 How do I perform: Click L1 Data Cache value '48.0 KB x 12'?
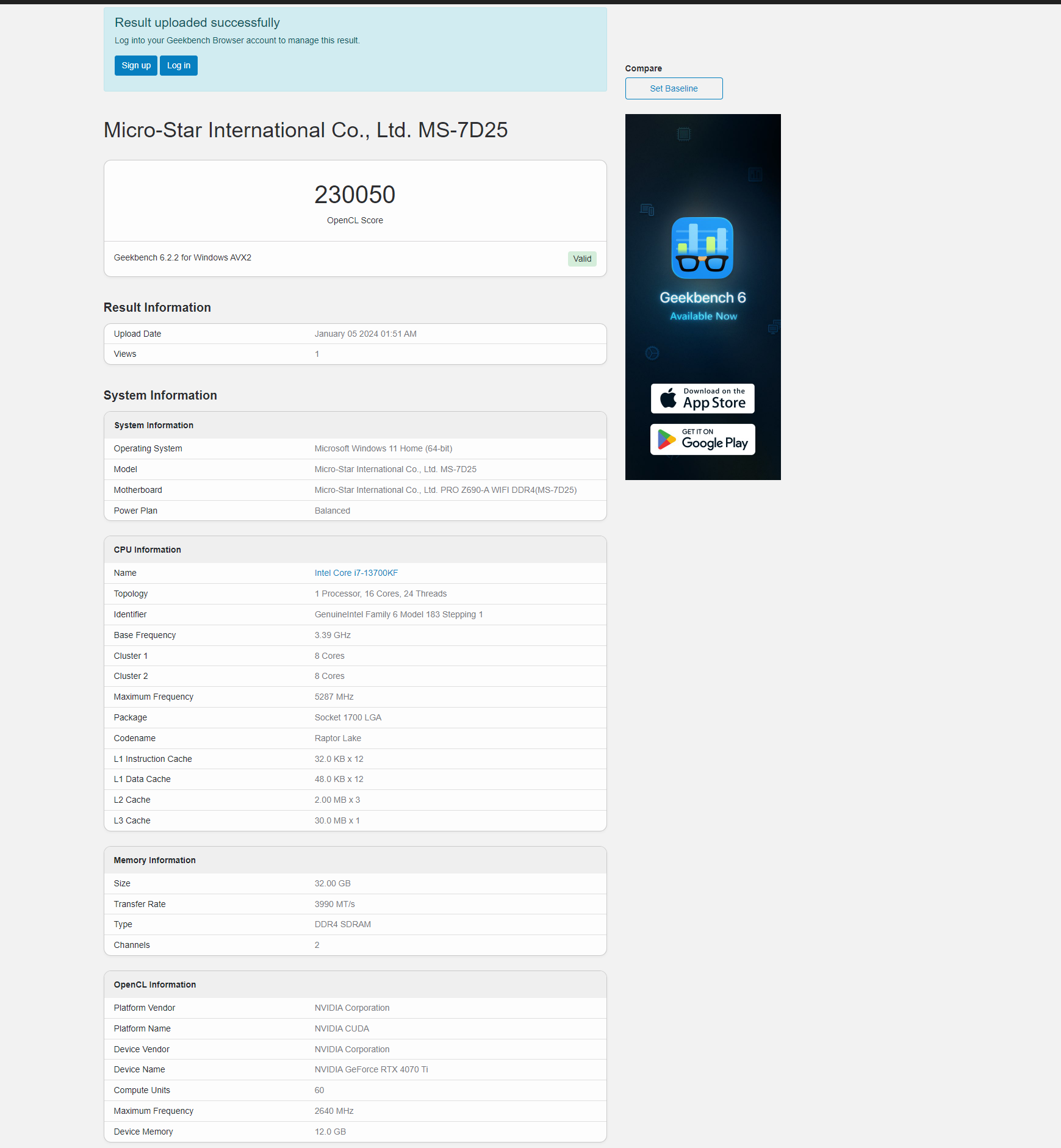click(x=339, y=779)
